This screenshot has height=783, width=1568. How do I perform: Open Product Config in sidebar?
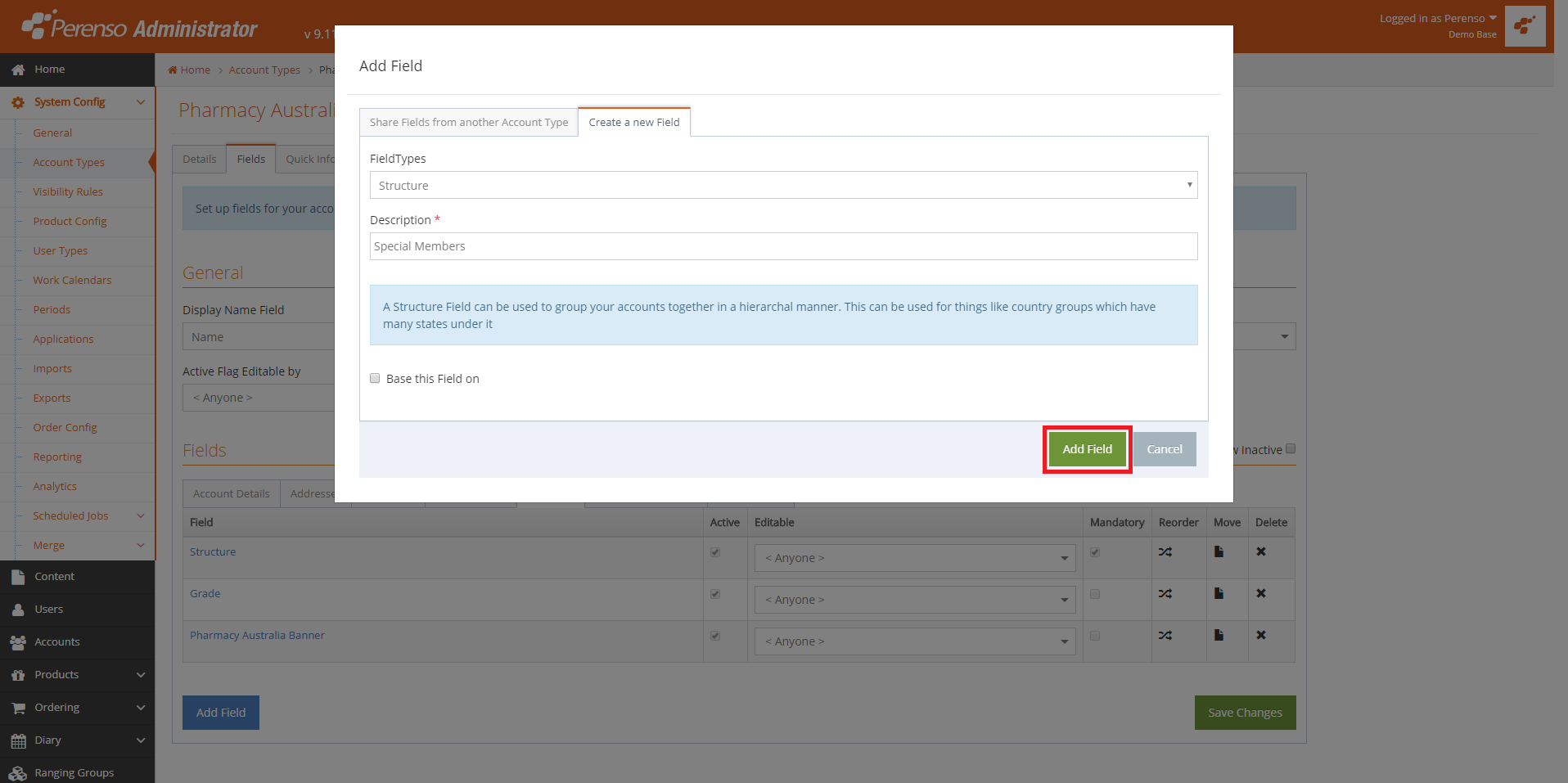pos(70,222)
